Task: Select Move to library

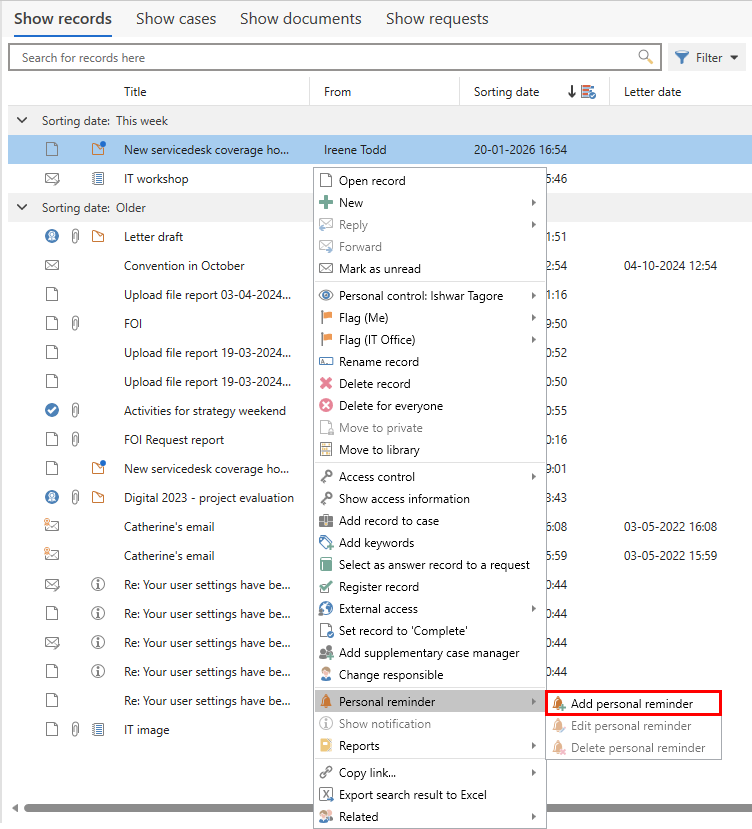Action: click(x=429, y=450)
